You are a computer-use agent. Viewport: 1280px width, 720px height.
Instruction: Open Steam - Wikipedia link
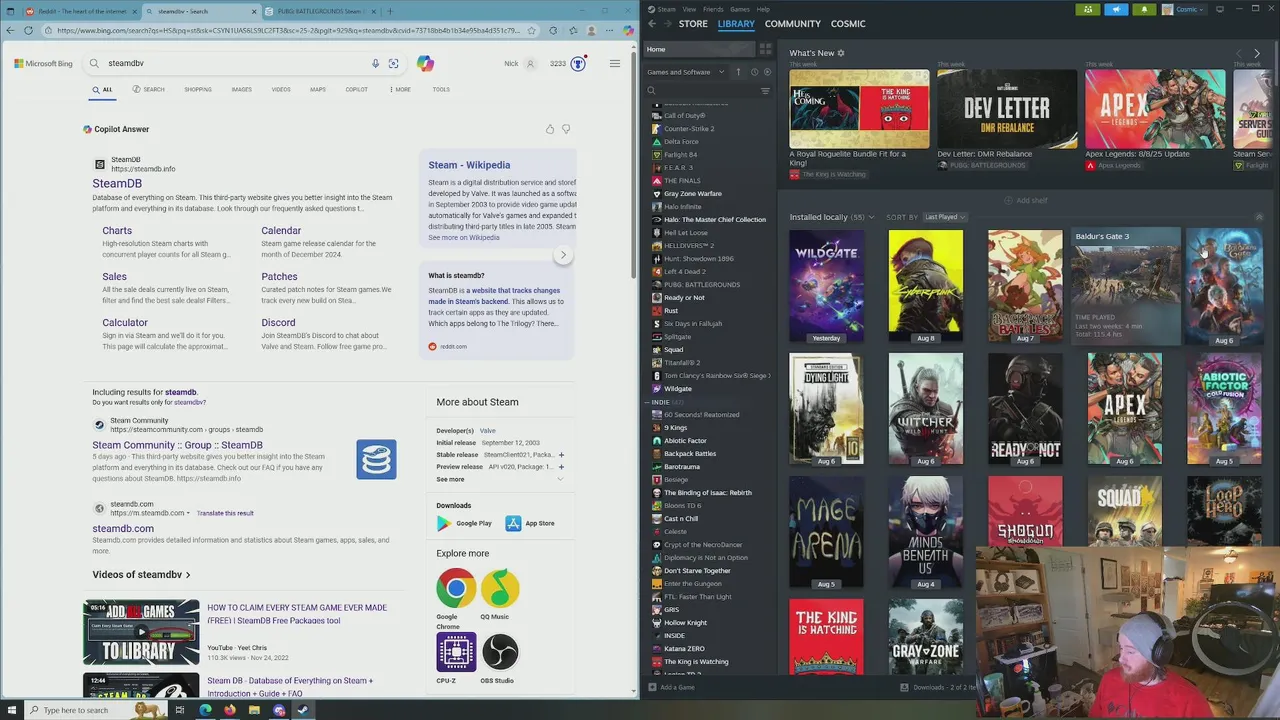(x=469, y=165)
